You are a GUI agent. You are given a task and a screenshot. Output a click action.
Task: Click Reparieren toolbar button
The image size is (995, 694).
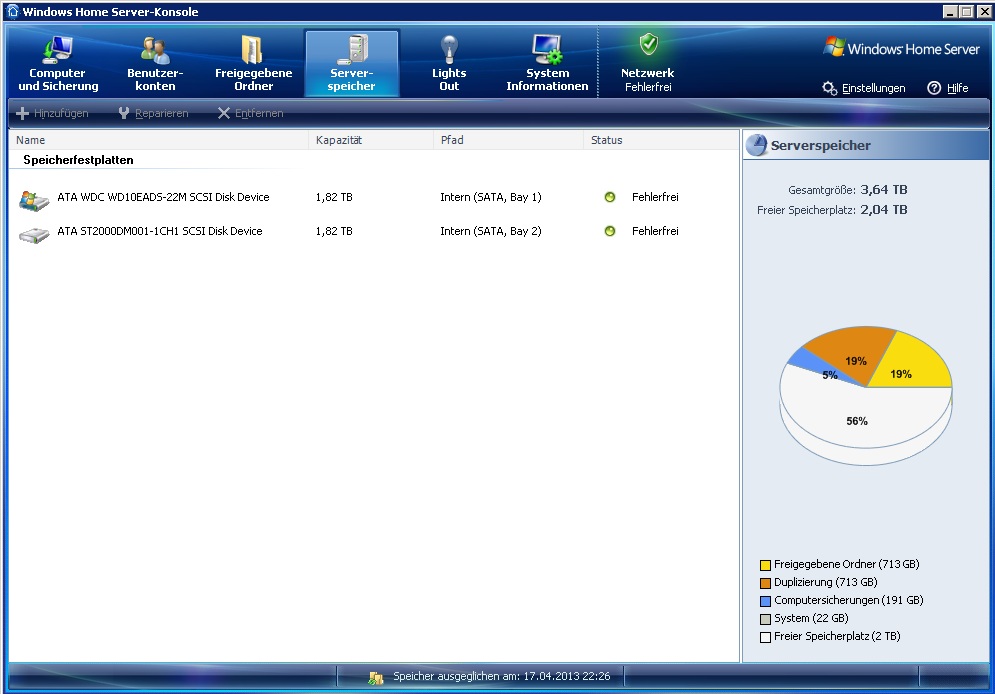[154, 114]
